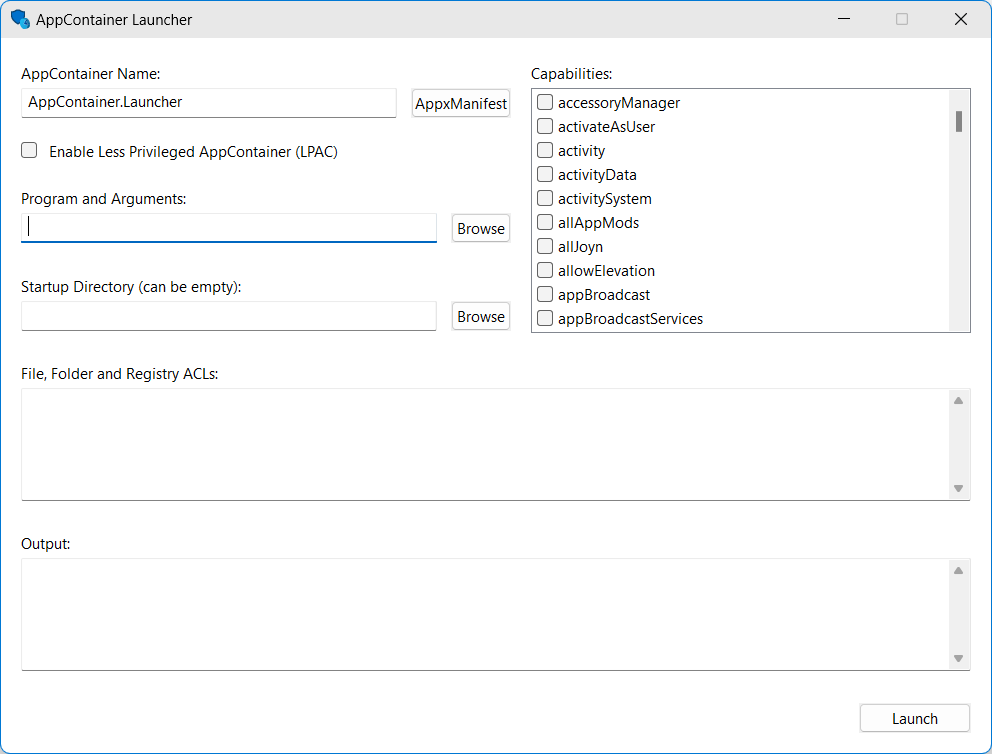Enable the activateAsUser capability
Screen dimensions: 992x754
(x=545, y=126)
